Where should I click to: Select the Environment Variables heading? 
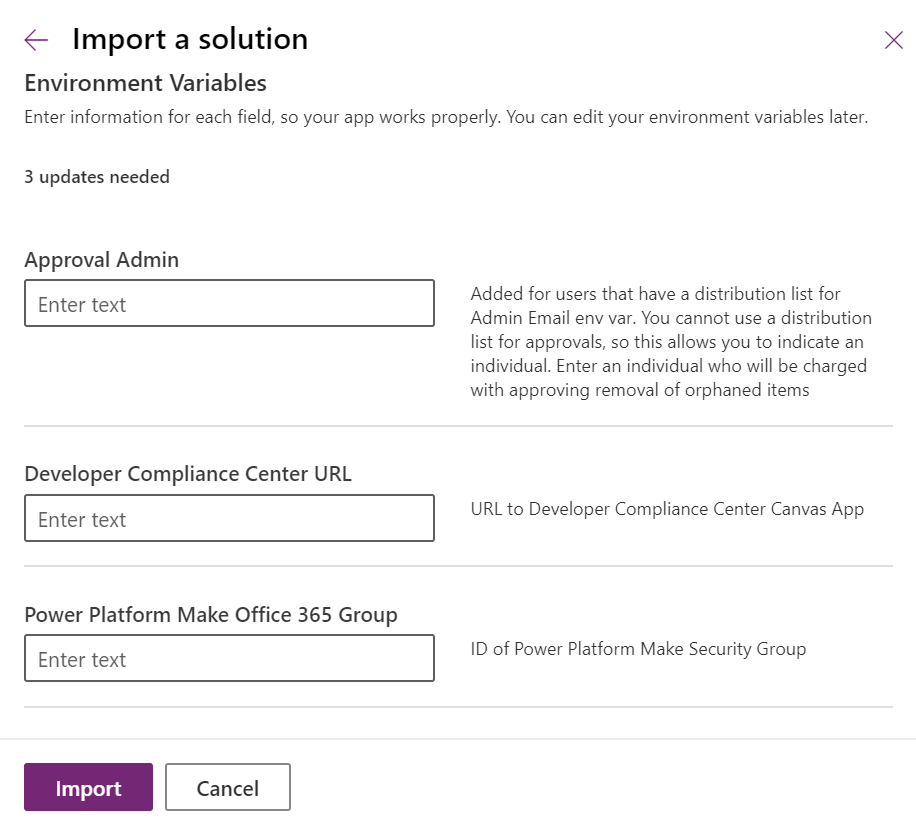[145, 83]
